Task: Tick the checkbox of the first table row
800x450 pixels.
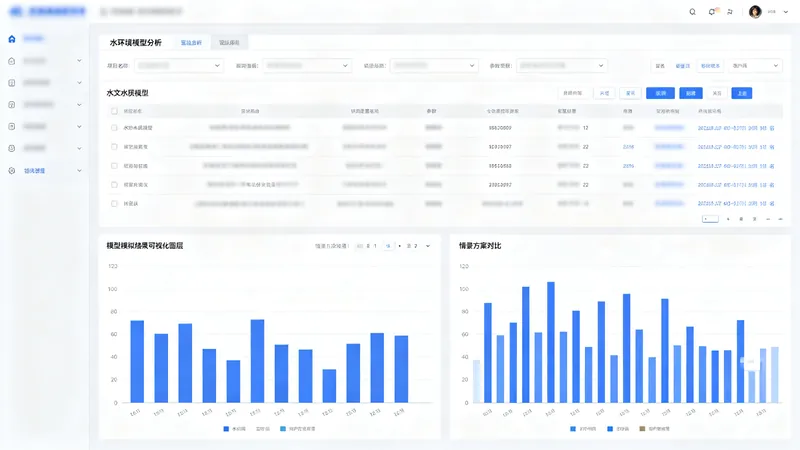Action: (114, 128)
